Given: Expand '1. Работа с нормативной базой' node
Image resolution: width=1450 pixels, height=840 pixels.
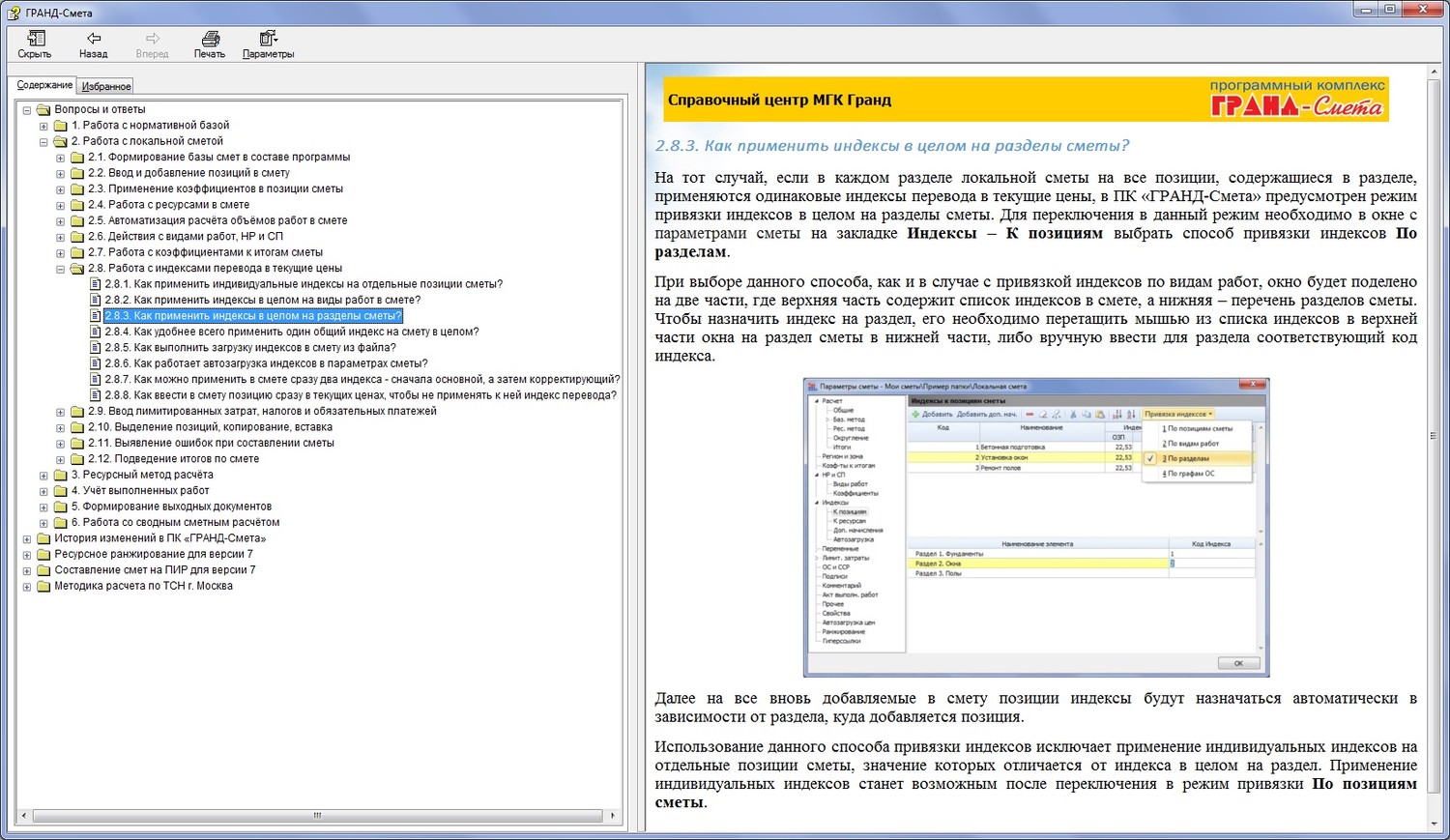Looking at the screenshot, I should pos(43,126).
